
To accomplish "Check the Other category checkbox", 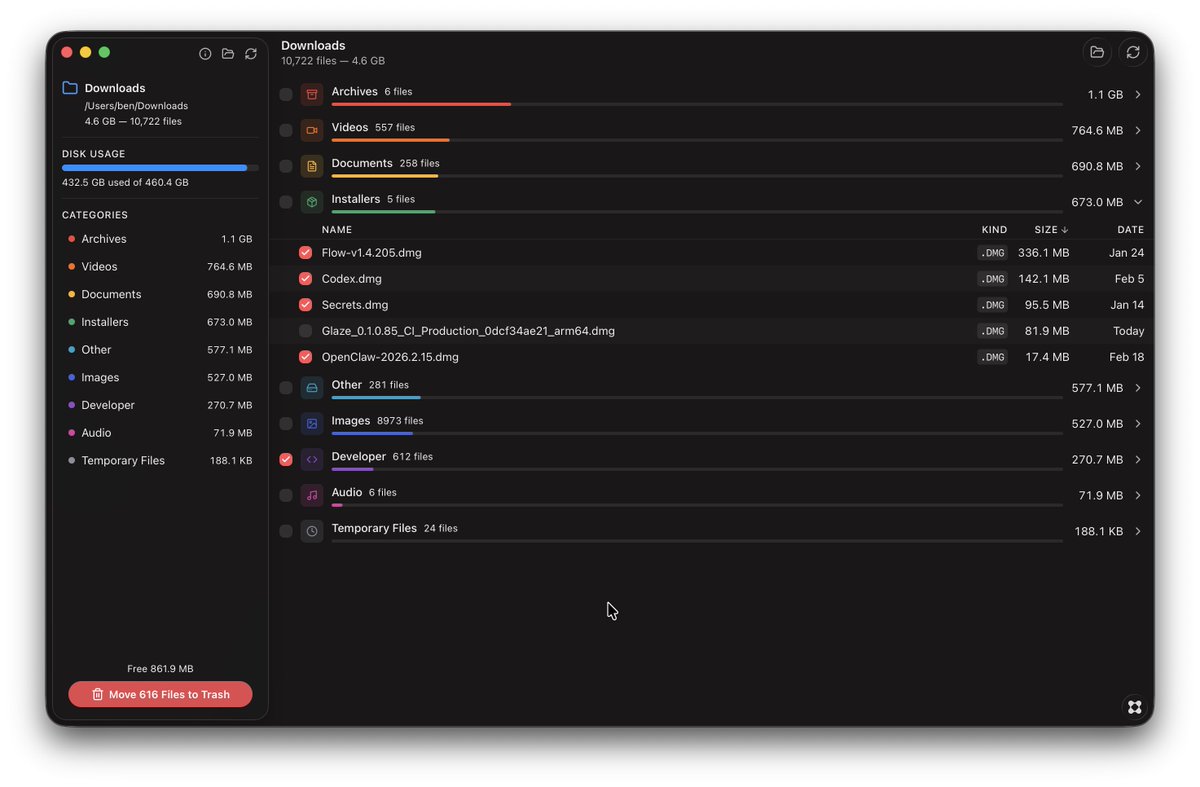I will coord(286,388).
